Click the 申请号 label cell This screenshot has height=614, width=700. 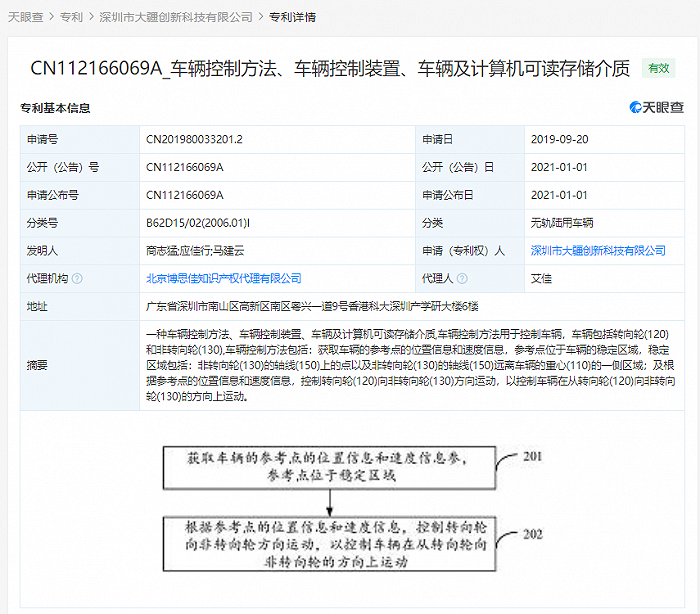coord(80,139)
